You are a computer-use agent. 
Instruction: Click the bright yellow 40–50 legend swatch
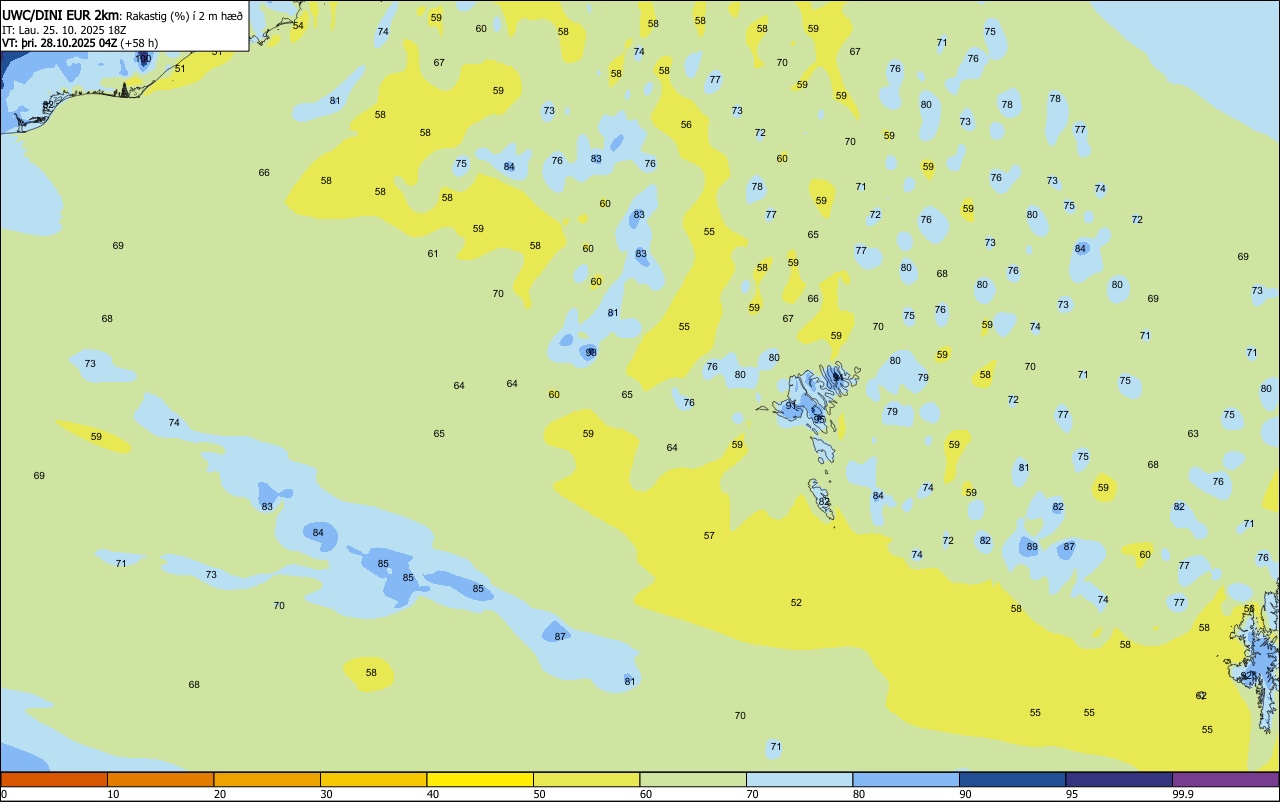coord(480,779)
